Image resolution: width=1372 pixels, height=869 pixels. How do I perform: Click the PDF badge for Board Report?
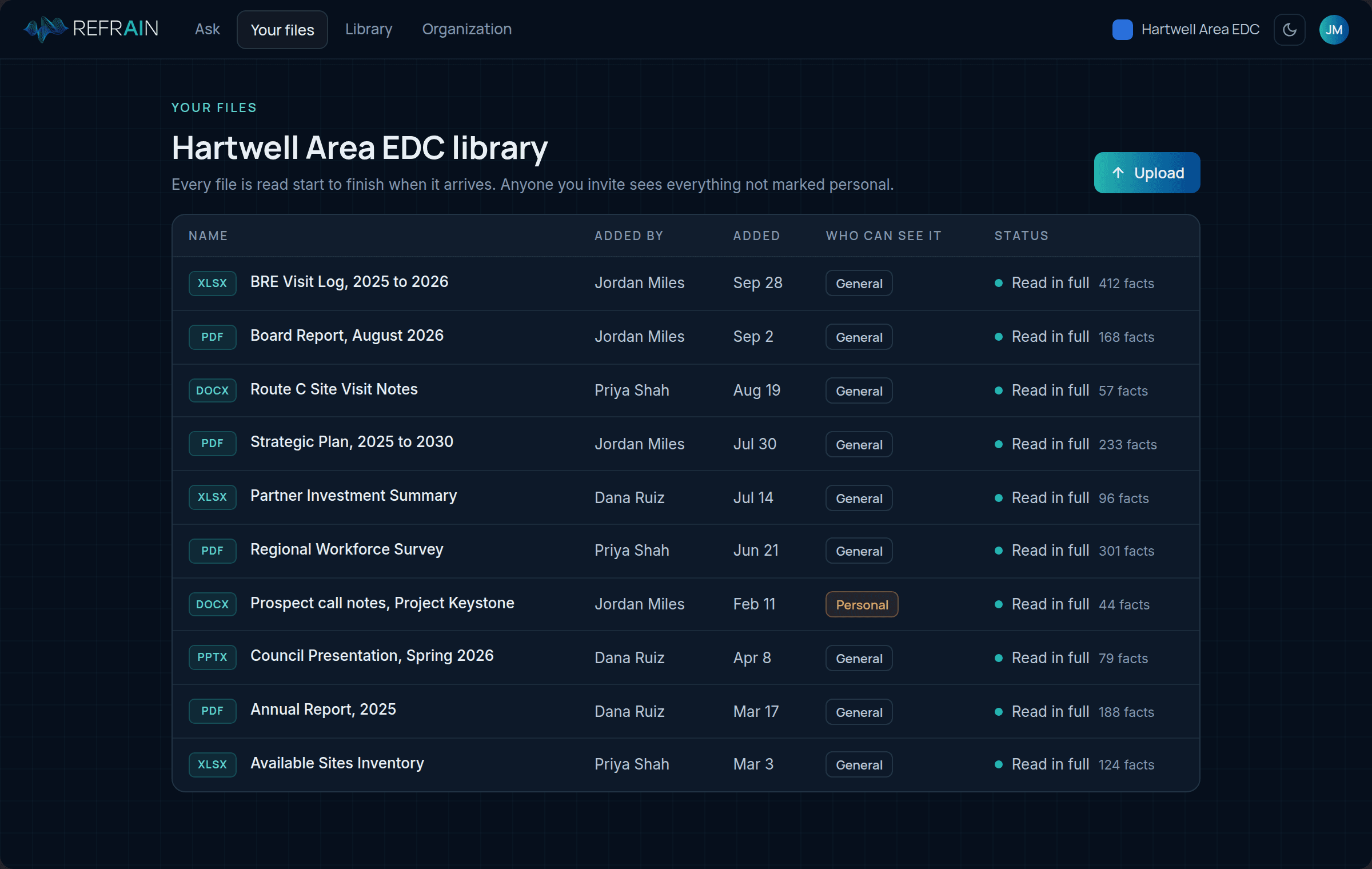coord(212,337)
